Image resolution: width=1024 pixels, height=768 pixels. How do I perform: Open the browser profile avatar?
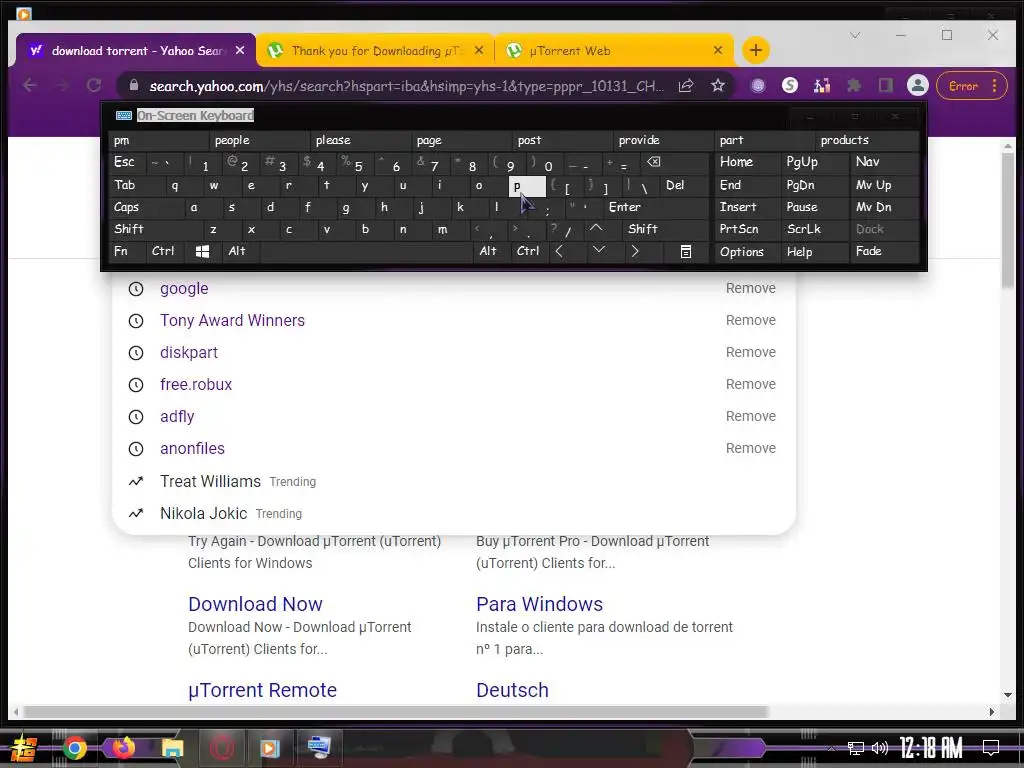click(918, 86)
